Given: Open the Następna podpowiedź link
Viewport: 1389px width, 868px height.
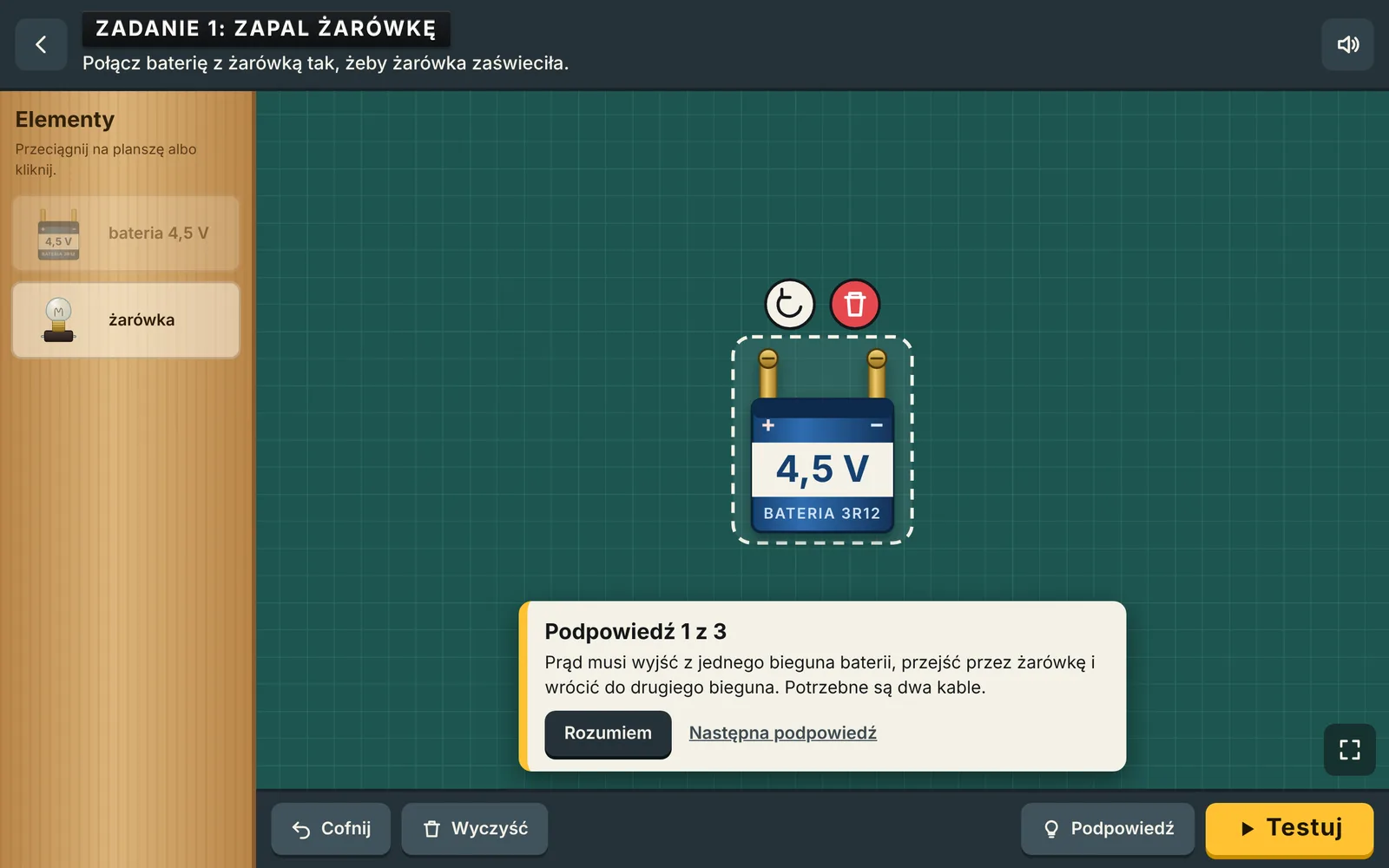Looking at the screenshot, I should pos(783,733).
